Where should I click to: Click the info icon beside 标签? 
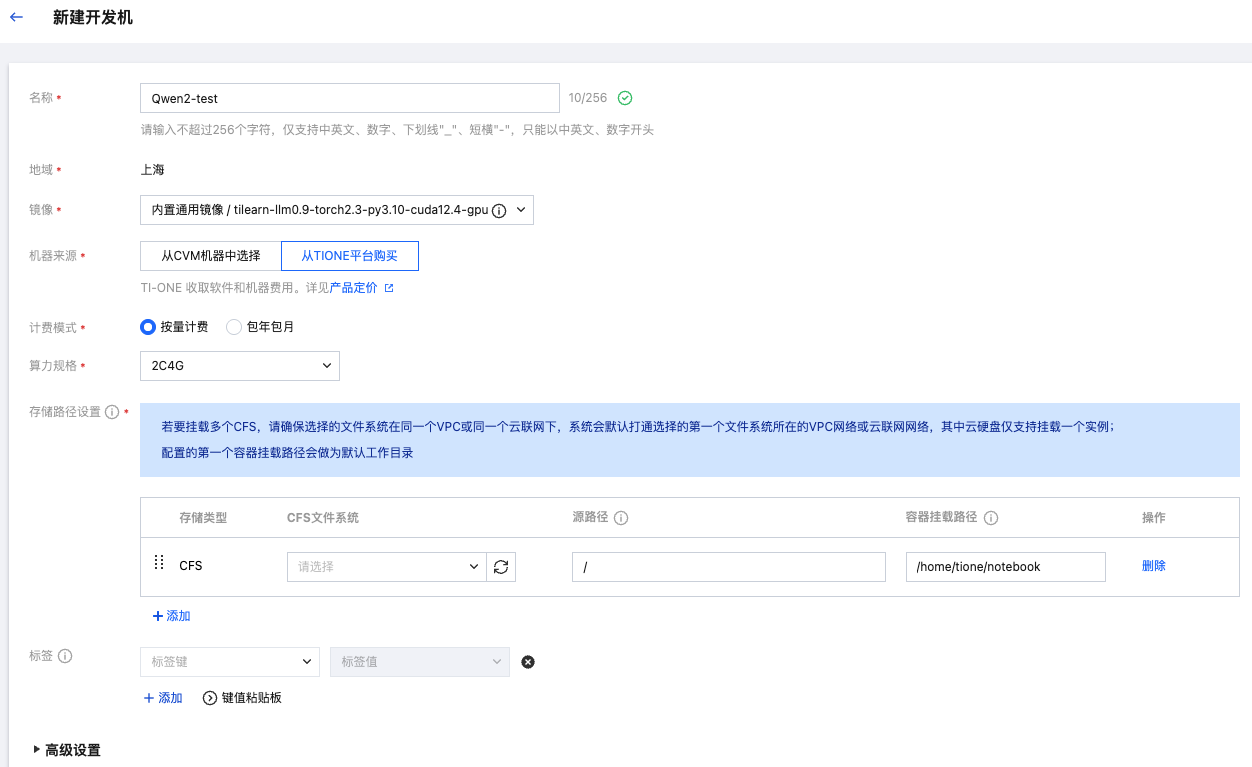coord(65,656)
